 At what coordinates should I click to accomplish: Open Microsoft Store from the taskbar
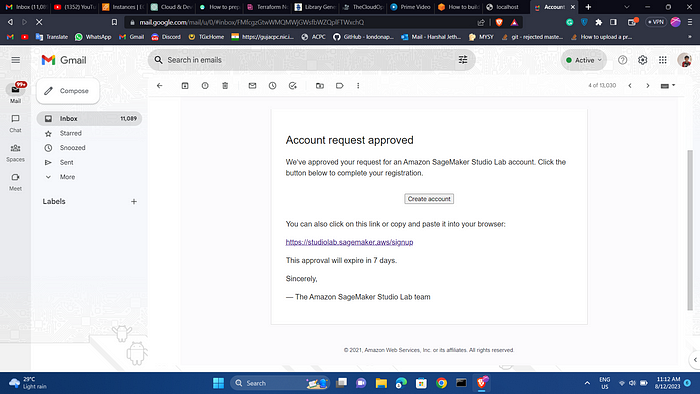tap(421, 383)
